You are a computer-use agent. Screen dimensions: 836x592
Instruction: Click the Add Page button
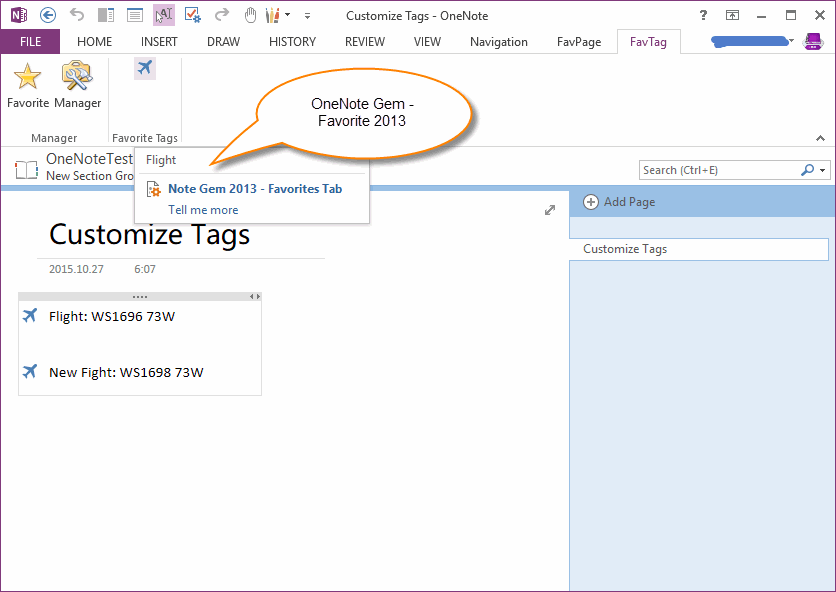click(x=619, y=202)
